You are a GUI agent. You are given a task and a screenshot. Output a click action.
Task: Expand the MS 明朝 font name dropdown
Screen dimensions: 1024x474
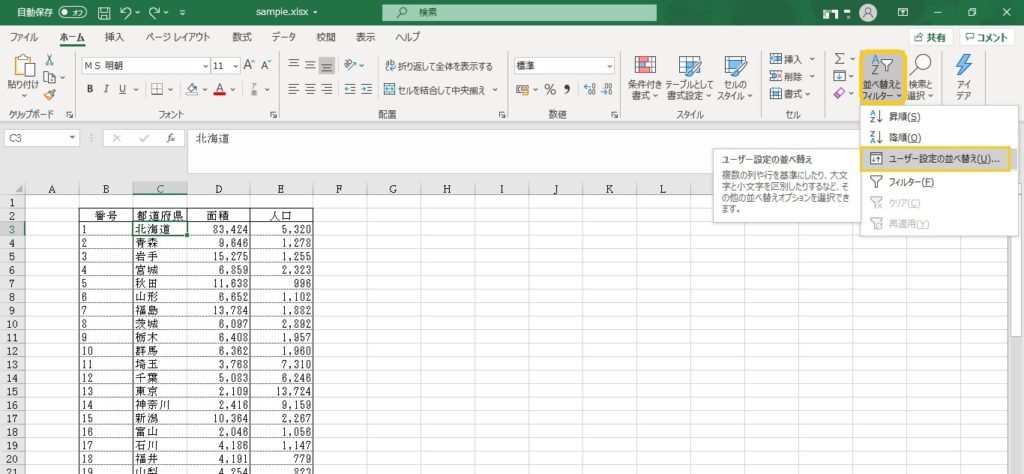(203, 66)
